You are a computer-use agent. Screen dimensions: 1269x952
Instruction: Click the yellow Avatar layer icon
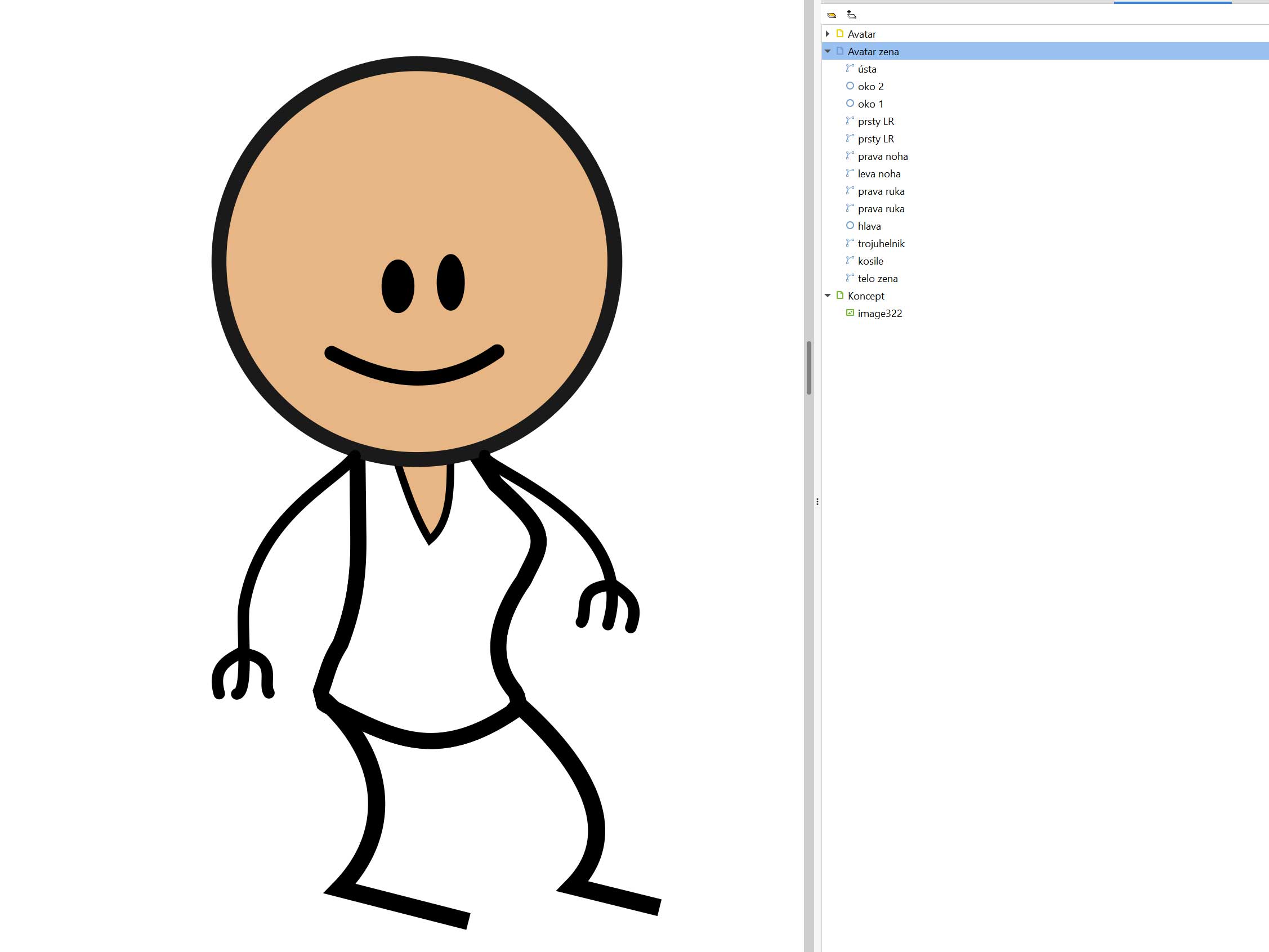[840, 34]
